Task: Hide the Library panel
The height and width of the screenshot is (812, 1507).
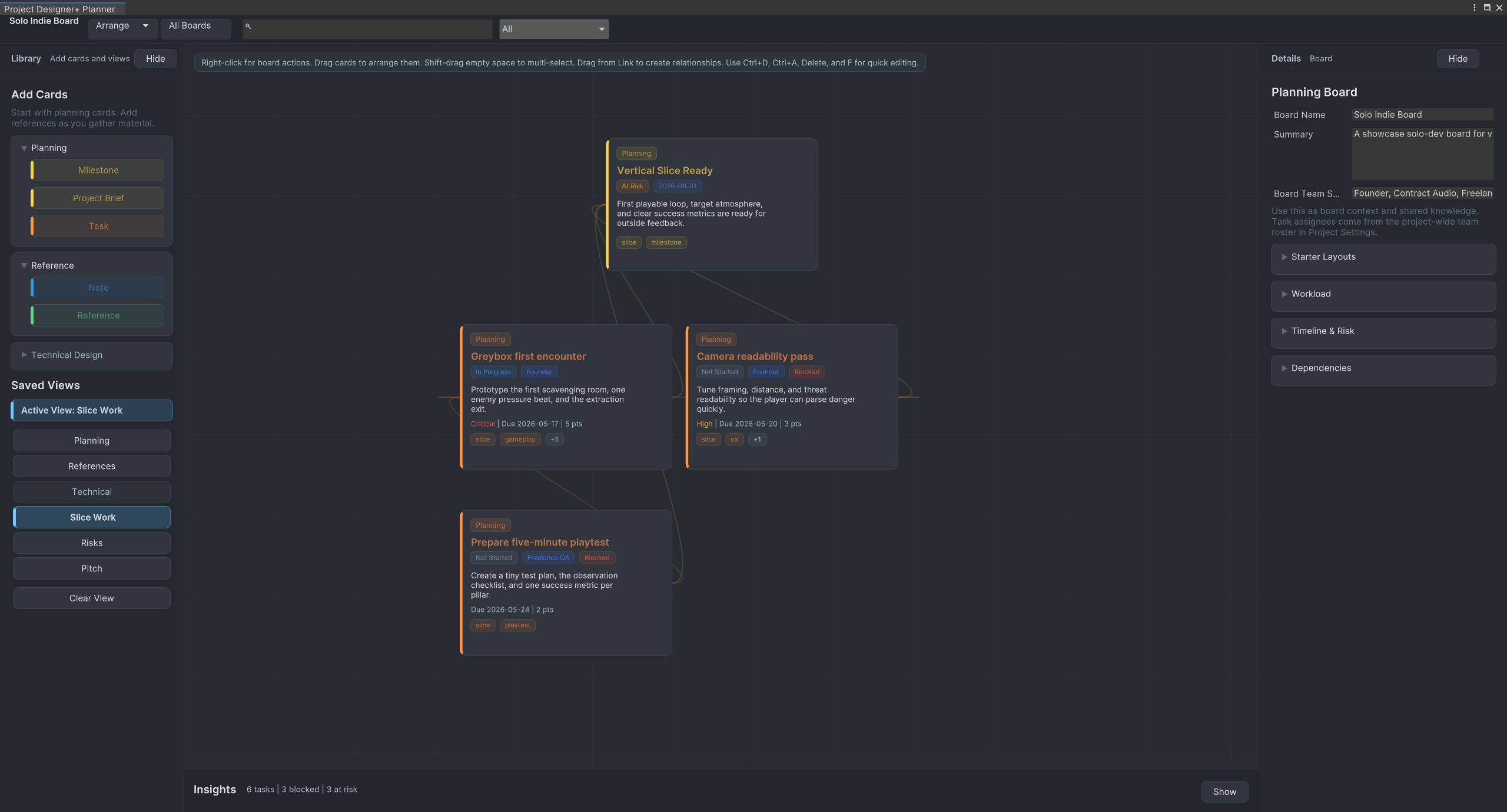Action: [x=155, y=59]
